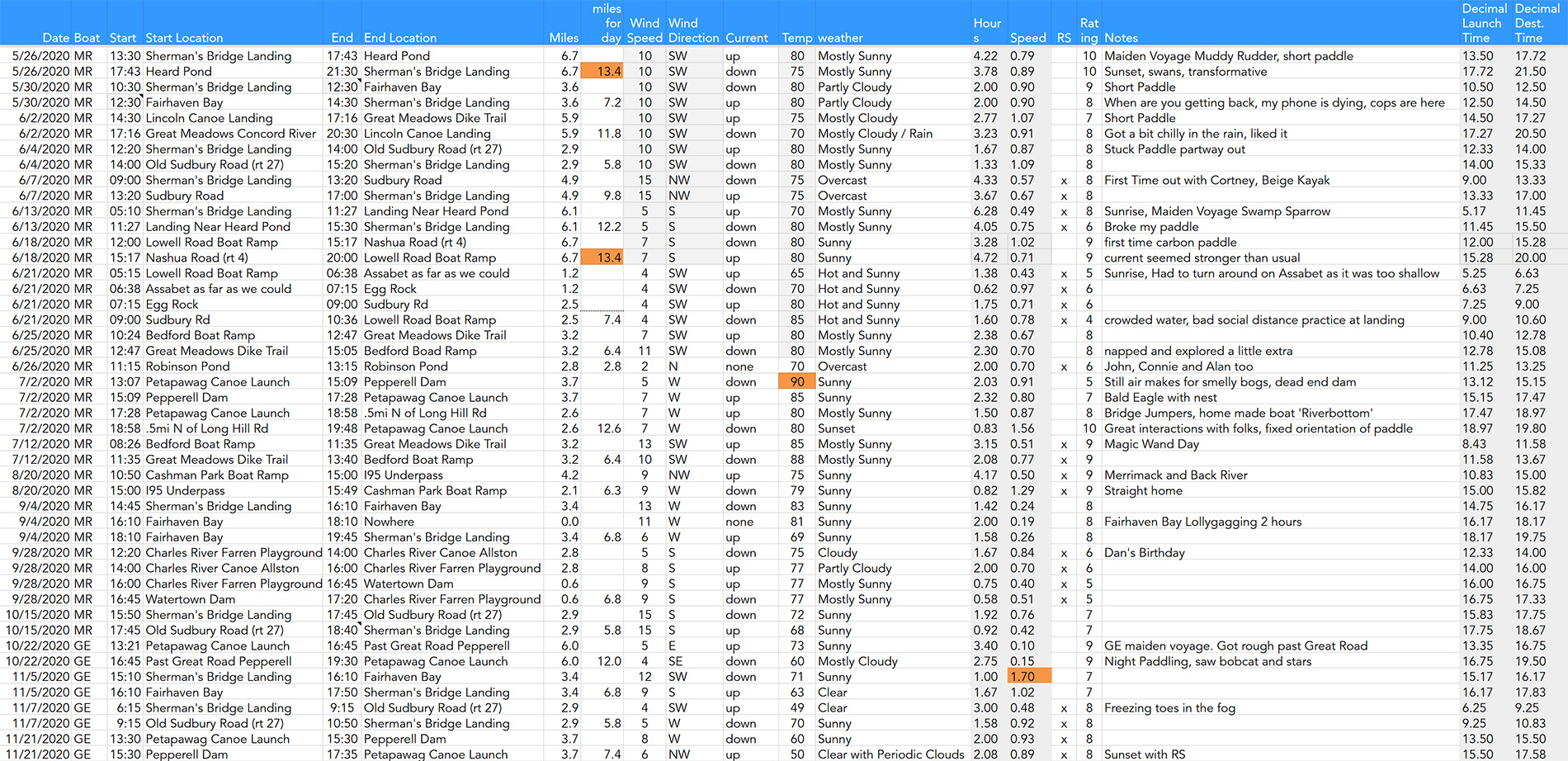Select orange 13.4 cell in 5/26/2020 row
The image size is (1568, 761).
click(602, 72)
